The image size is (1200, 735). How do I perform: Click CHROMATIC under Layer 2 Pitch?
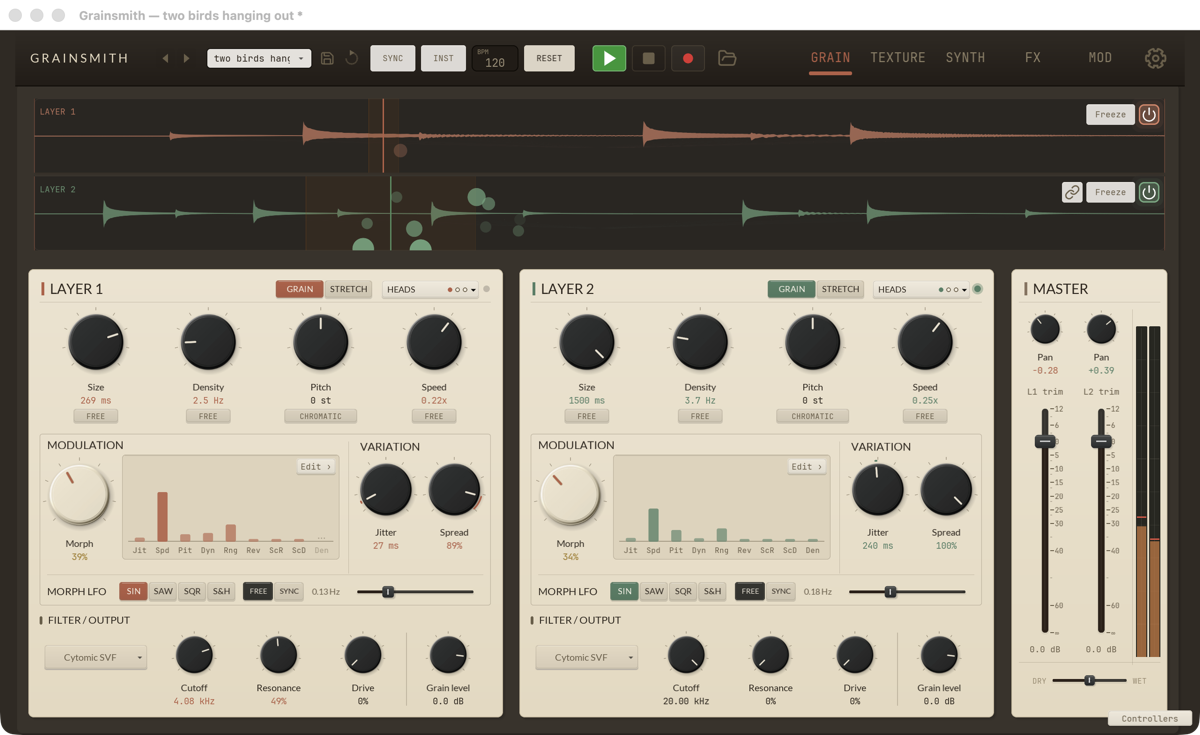812,416
